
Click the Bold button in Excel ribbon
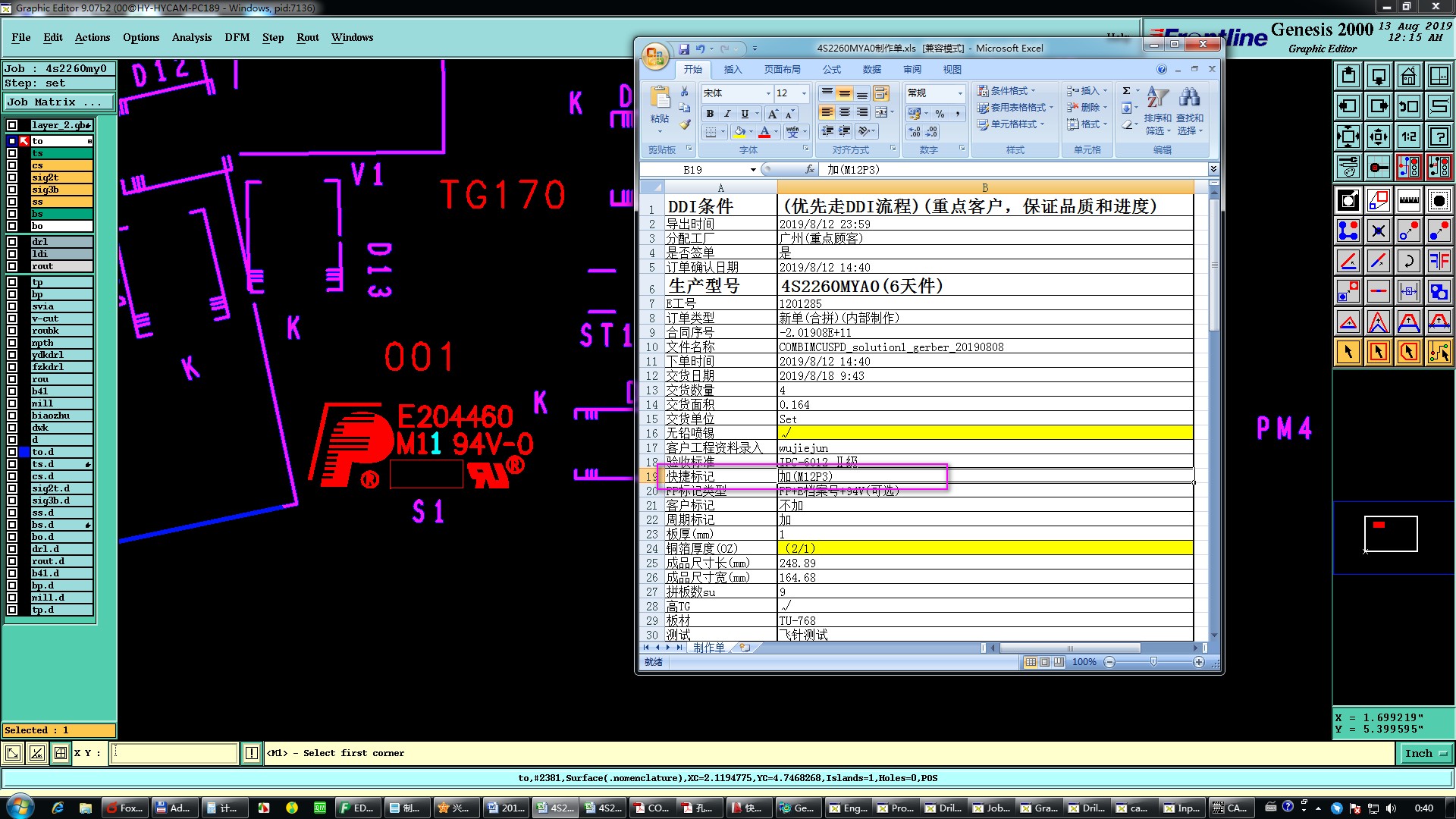pos(710,114)
